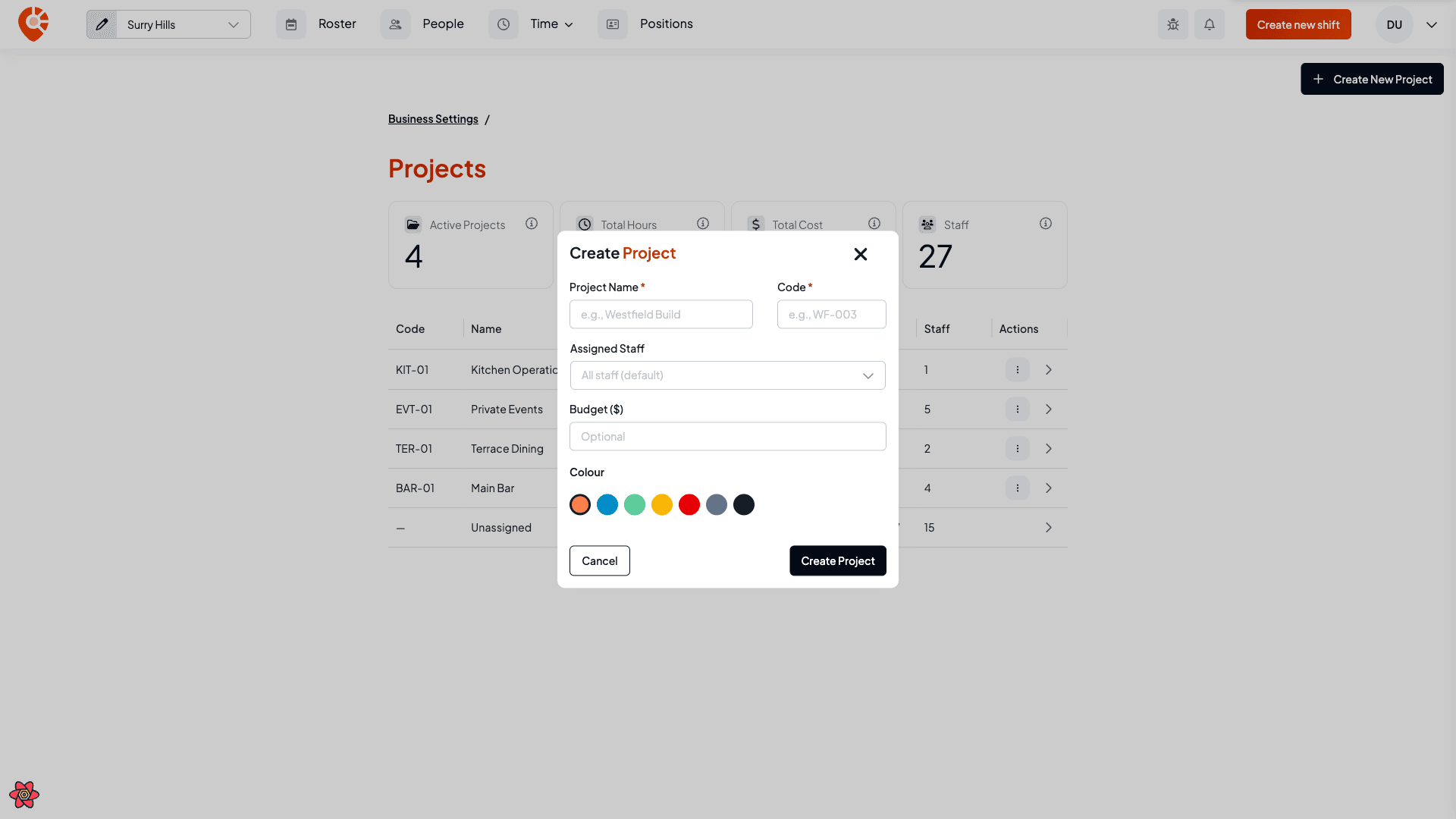Open the notifications bell icon
1456x819 pixels.
point(1210,24)
